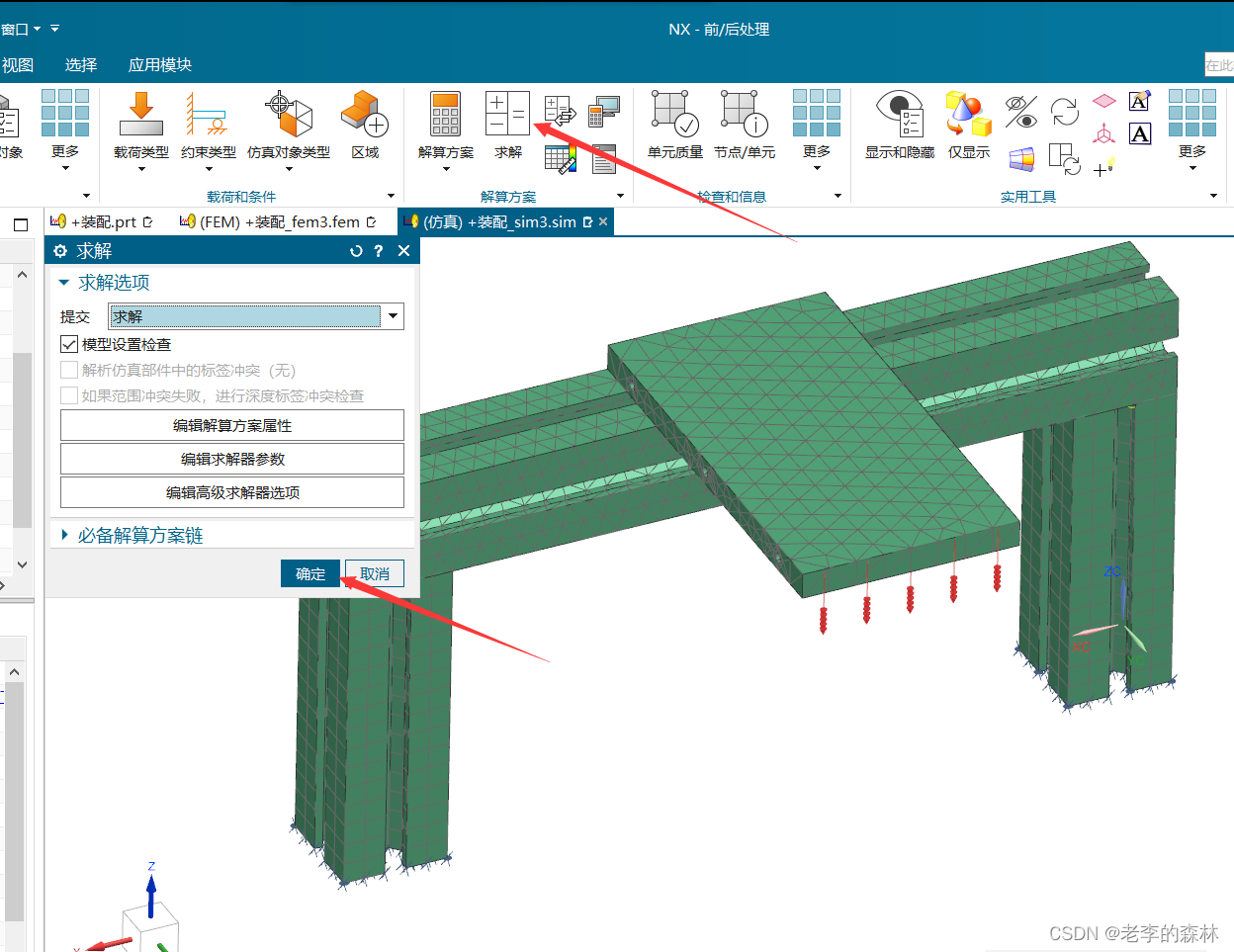
Task: Click 取消 to cancel solve dialog
Action: (x=375, y=573)
